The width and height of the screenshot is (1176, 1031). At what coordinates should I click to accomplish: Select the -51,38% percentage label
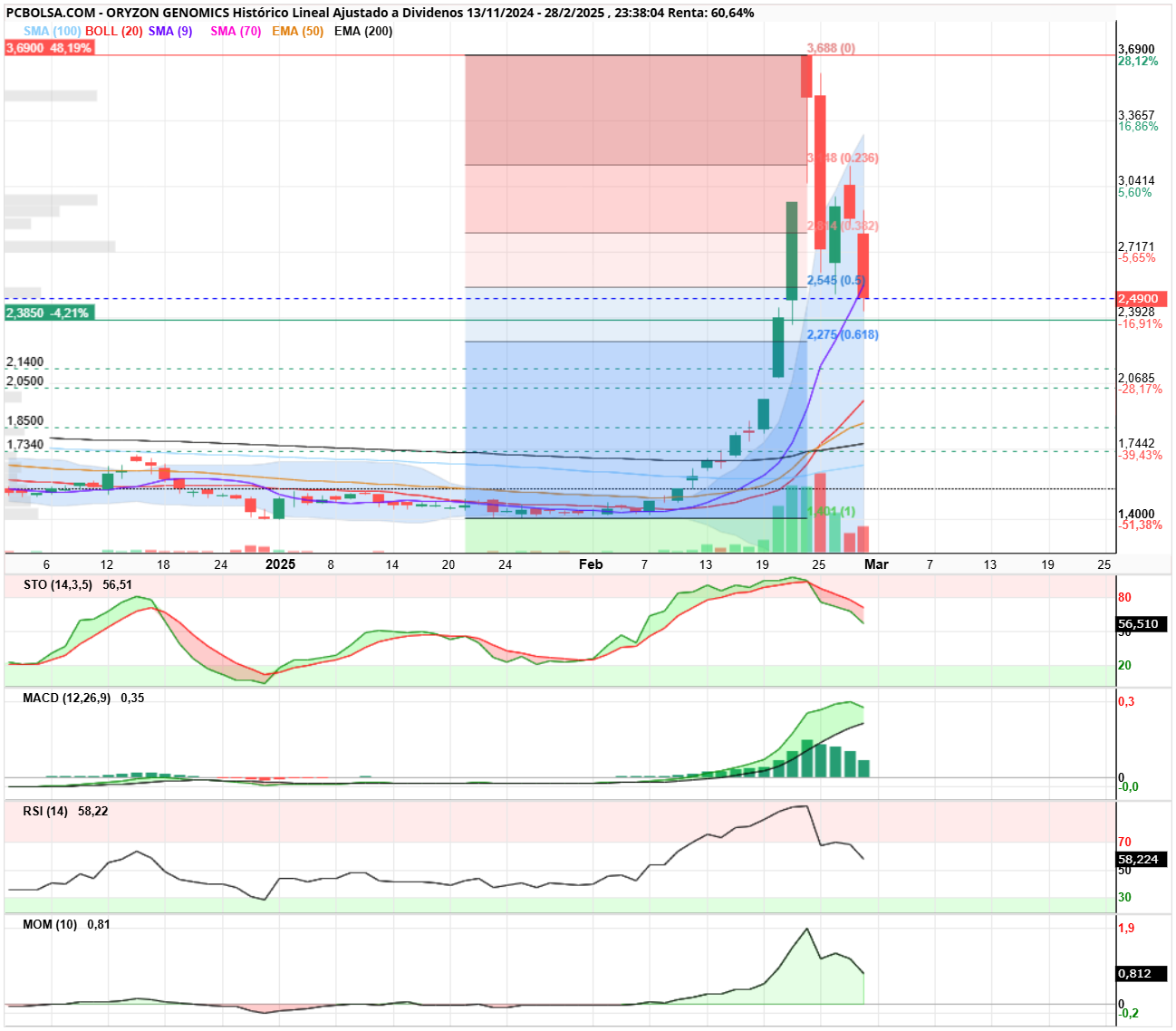tap(1140, 525)
